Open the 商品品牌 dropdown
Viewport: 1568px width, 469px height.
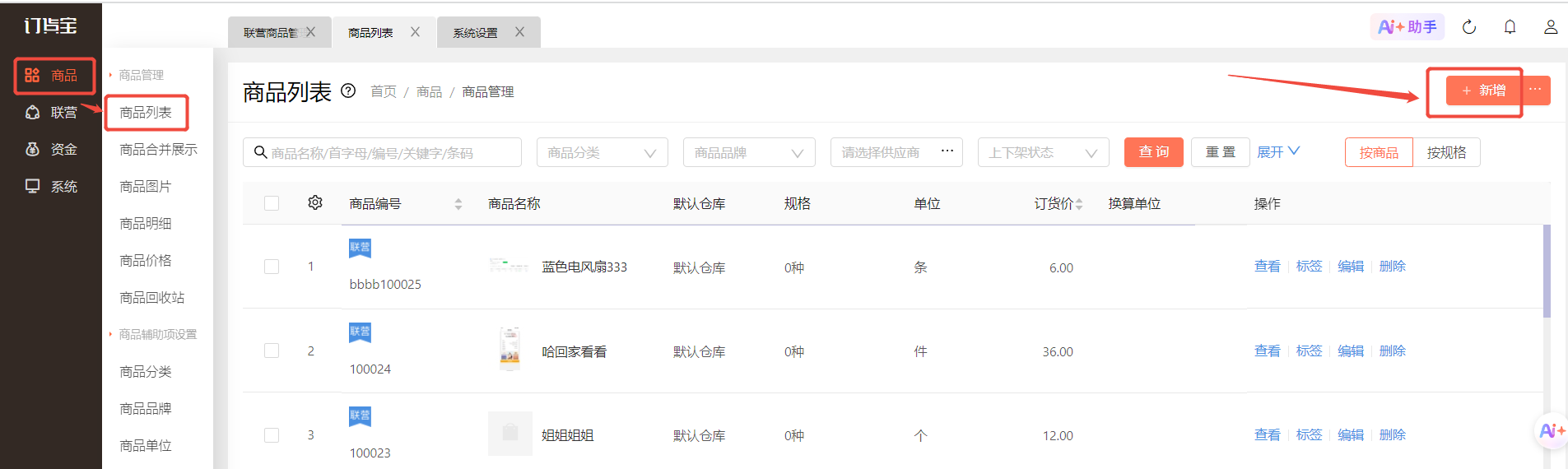749,152
